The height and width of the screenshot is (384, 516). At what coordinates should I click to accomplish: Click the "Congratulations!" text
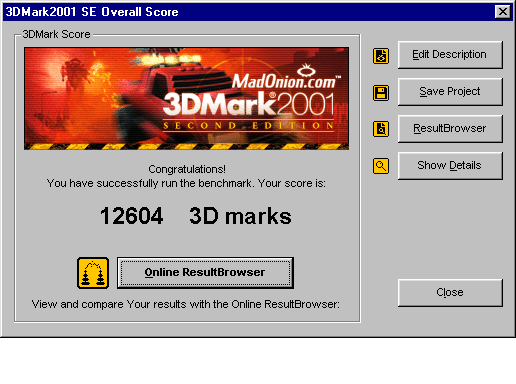pos(187,169)
